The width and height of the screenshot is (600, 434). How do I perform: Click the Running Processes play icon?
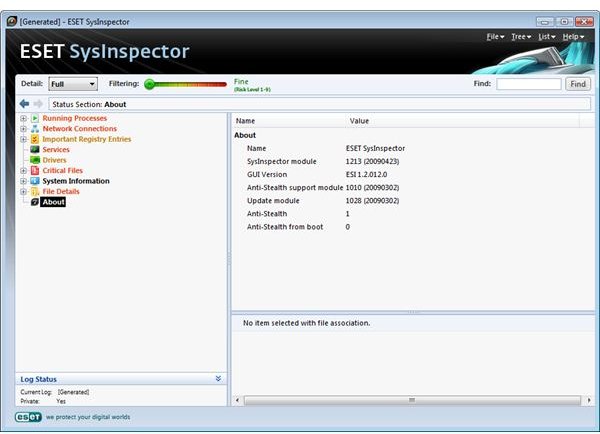click(x=35, y=118)
